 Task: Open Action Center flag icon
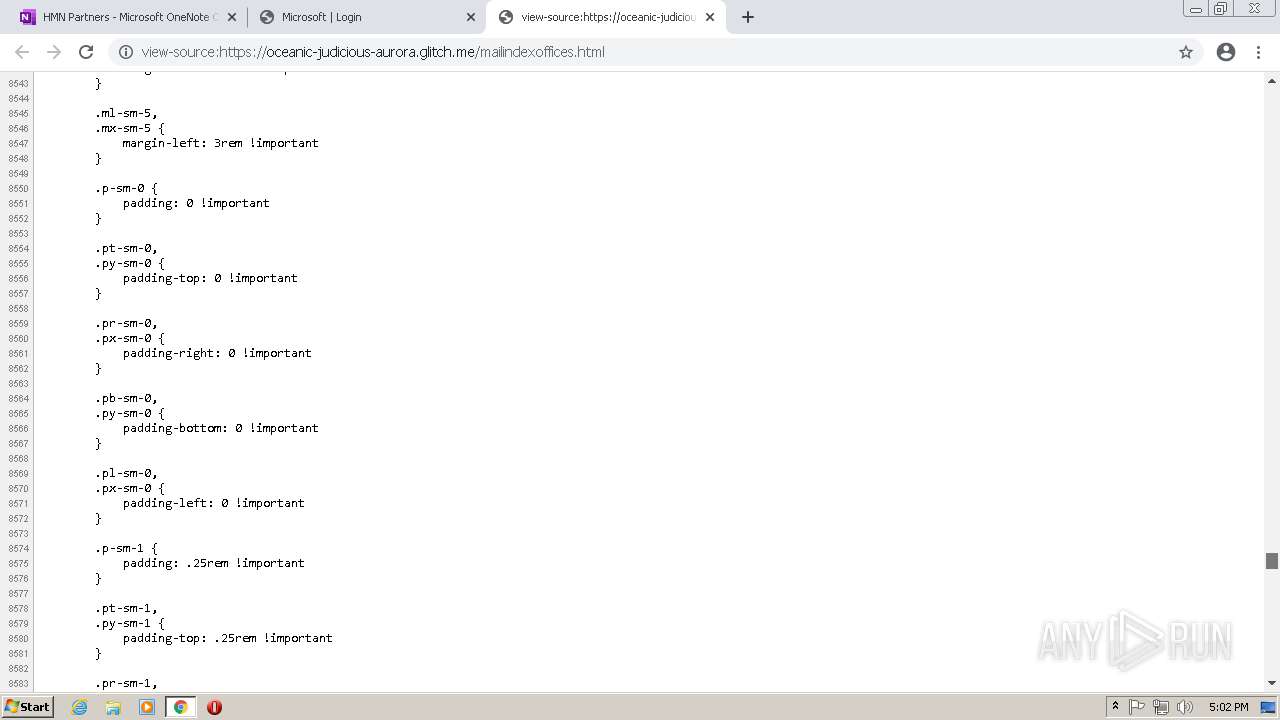[1137, 707]
